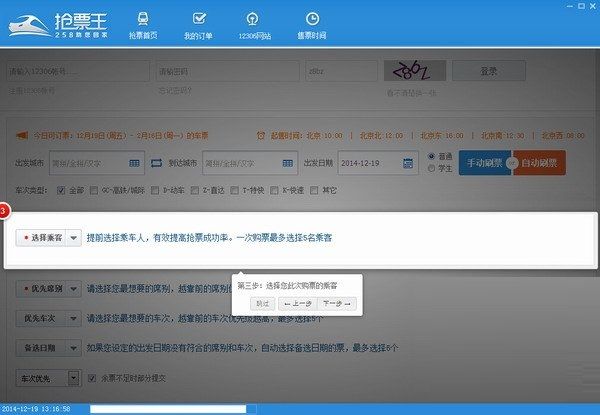
Task: Click the 下一步 next step button
Action: (x=337, y=301)
